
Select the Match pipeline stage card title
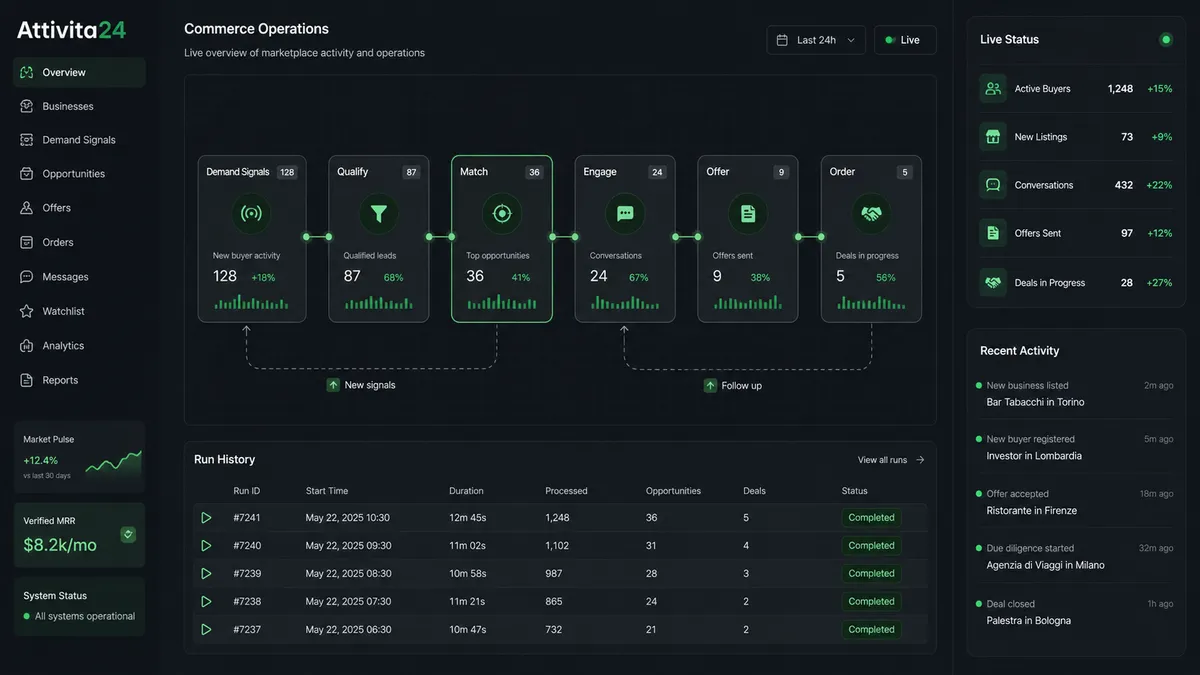click(474, 172)
